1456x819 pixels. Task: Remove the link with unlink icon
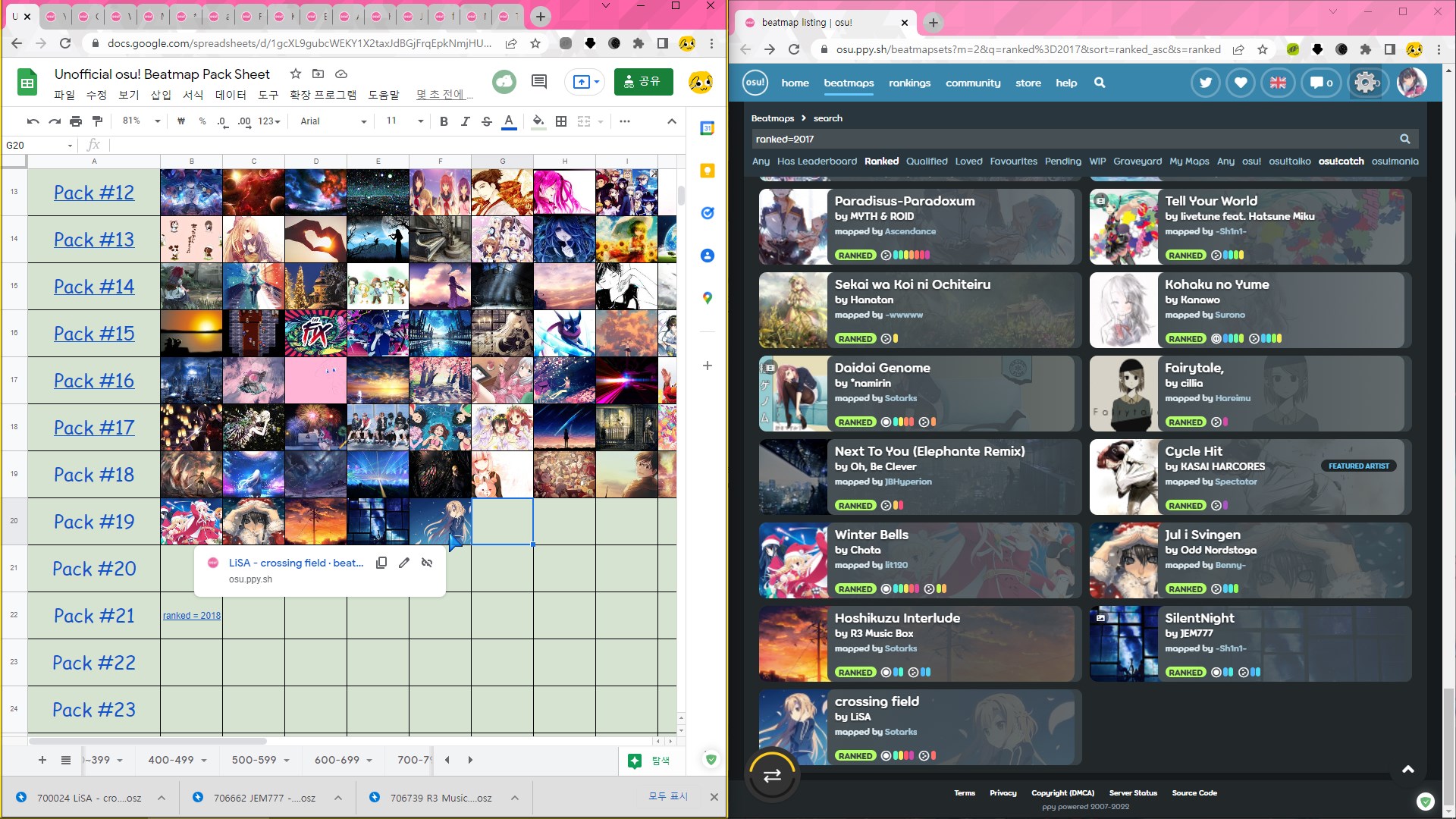point(427,563)
